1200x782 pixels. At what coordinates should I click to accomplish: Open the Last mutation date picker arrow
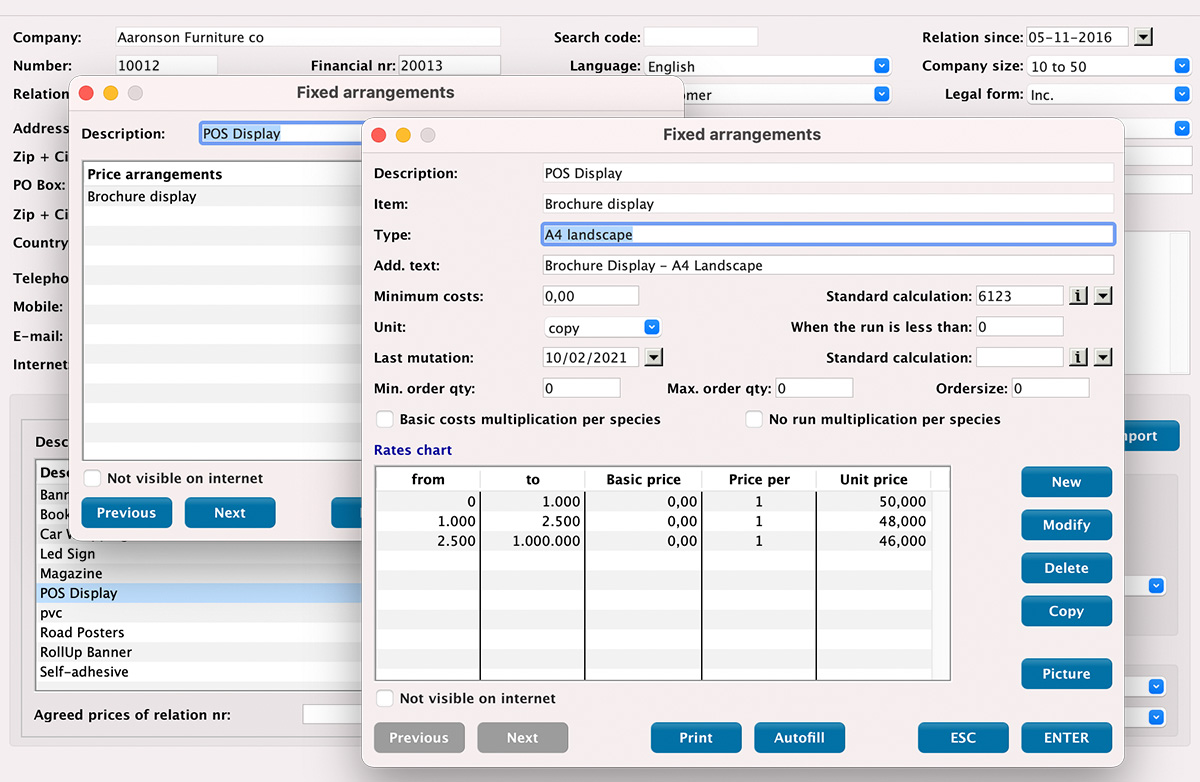(x=654, y=357)
